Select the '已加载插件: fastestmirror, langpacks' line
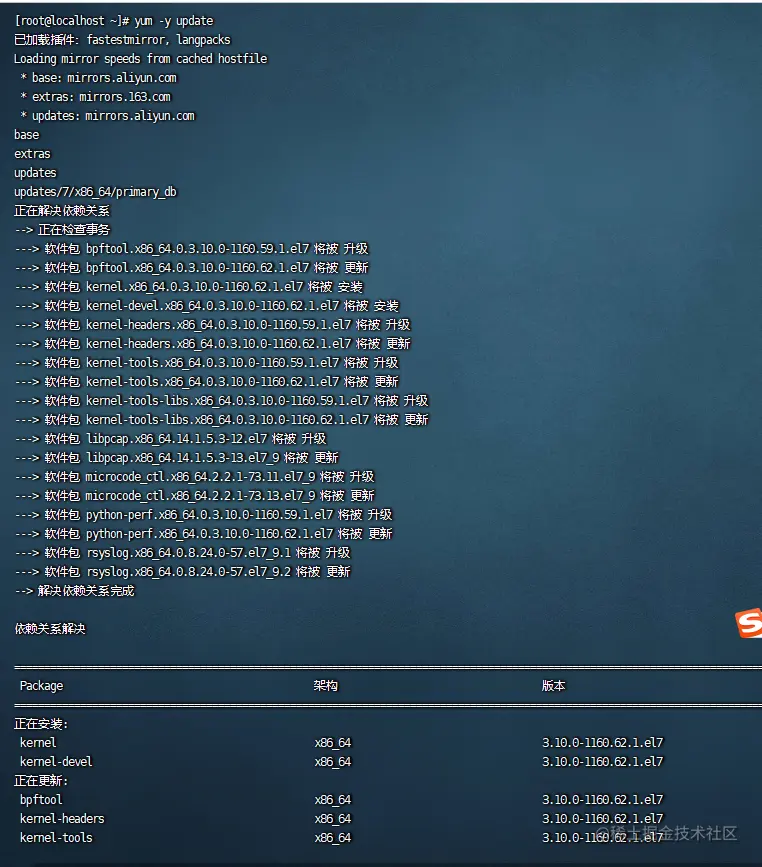Viewport: 762px width, 867px height. [122, 40]
